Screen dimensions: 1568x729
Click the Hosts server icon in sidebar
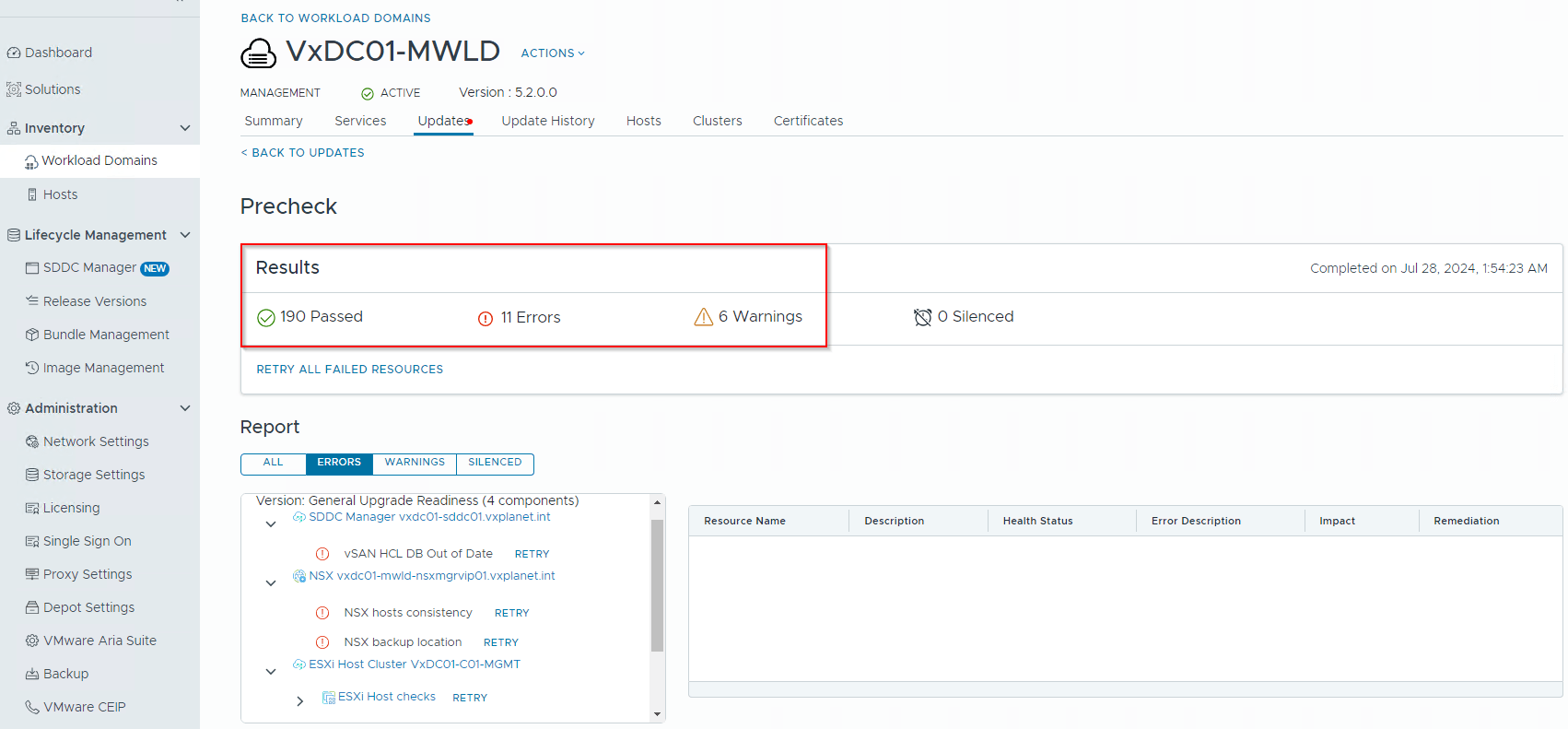point(32,194)
